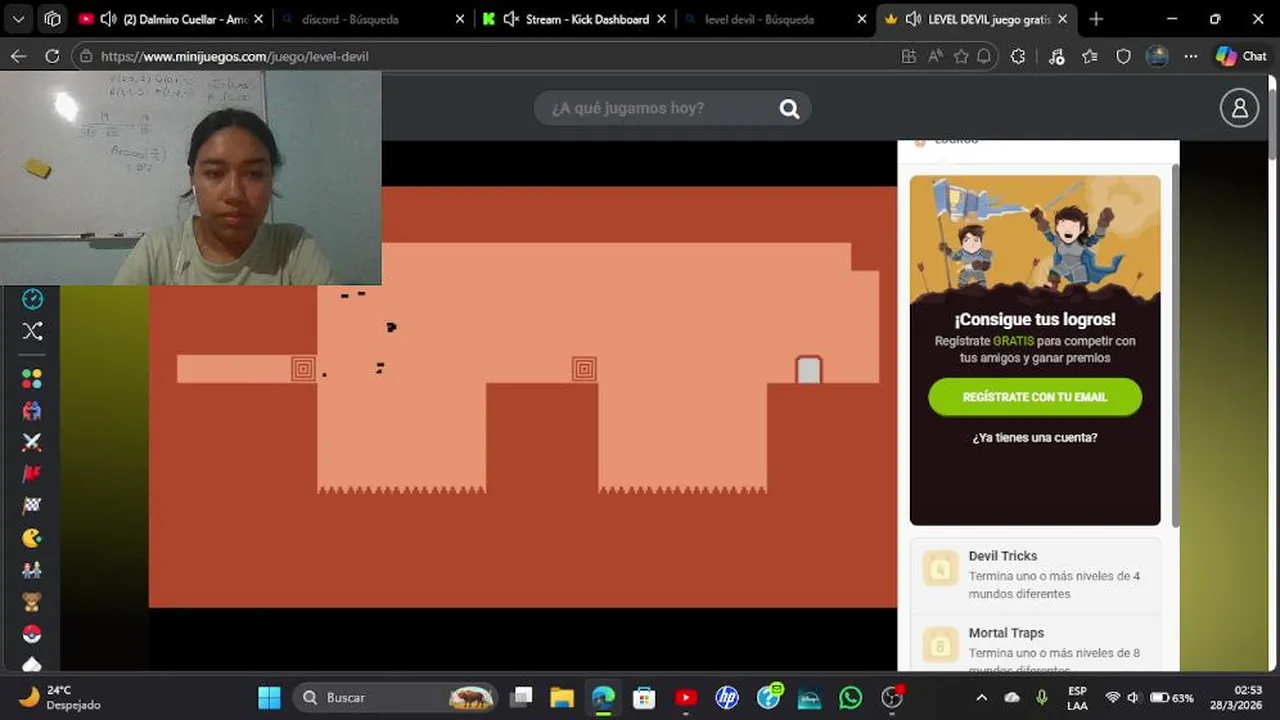This screenshot has width=1280, height=720.
Task: Select the Devil Tricks achievement entry
Action: pos(1035,574)
